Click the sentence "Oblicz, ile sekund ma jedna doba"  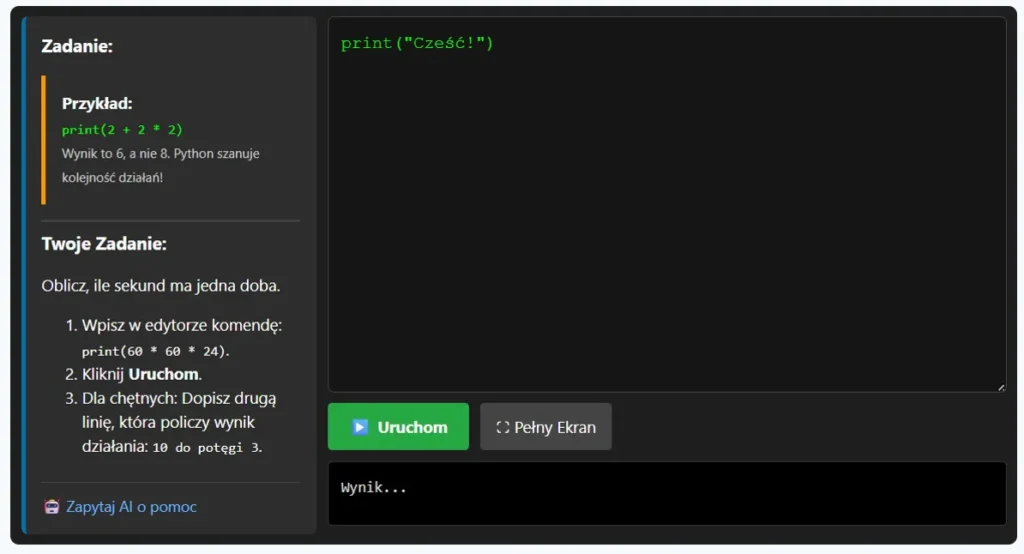pyautogui.click(x=160, y=286)
